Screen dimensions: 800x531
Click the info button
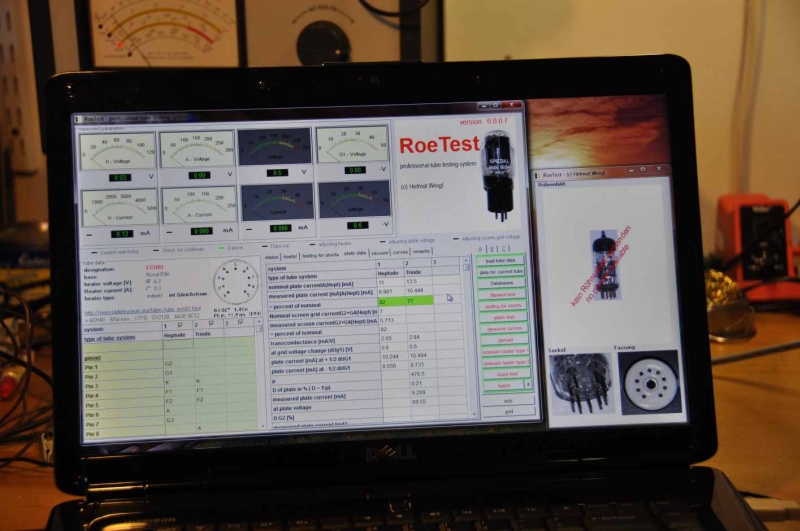pyautogui.click(x=508, y=401)
